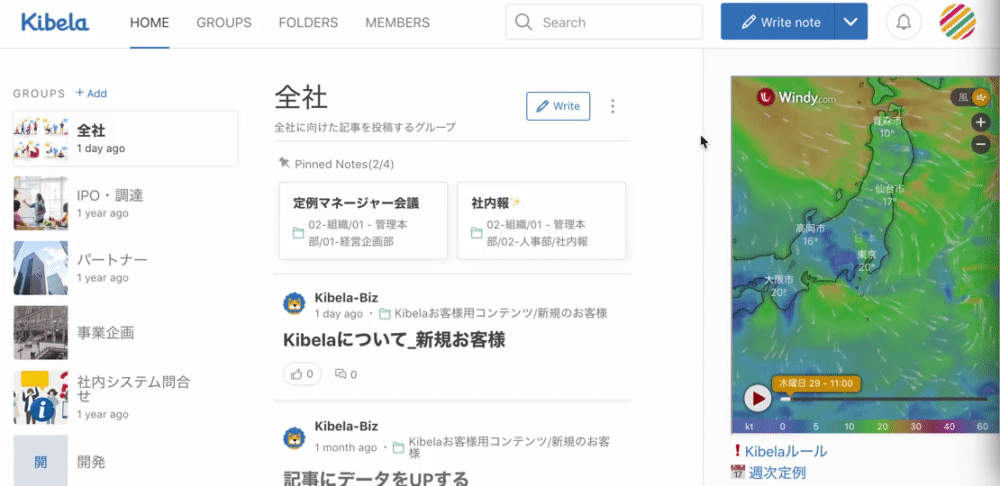Image resolution: width=1000 pixels, height=486 pixels.
Task: Play the Windy weather animation
Action: click(x=757, y=398)
